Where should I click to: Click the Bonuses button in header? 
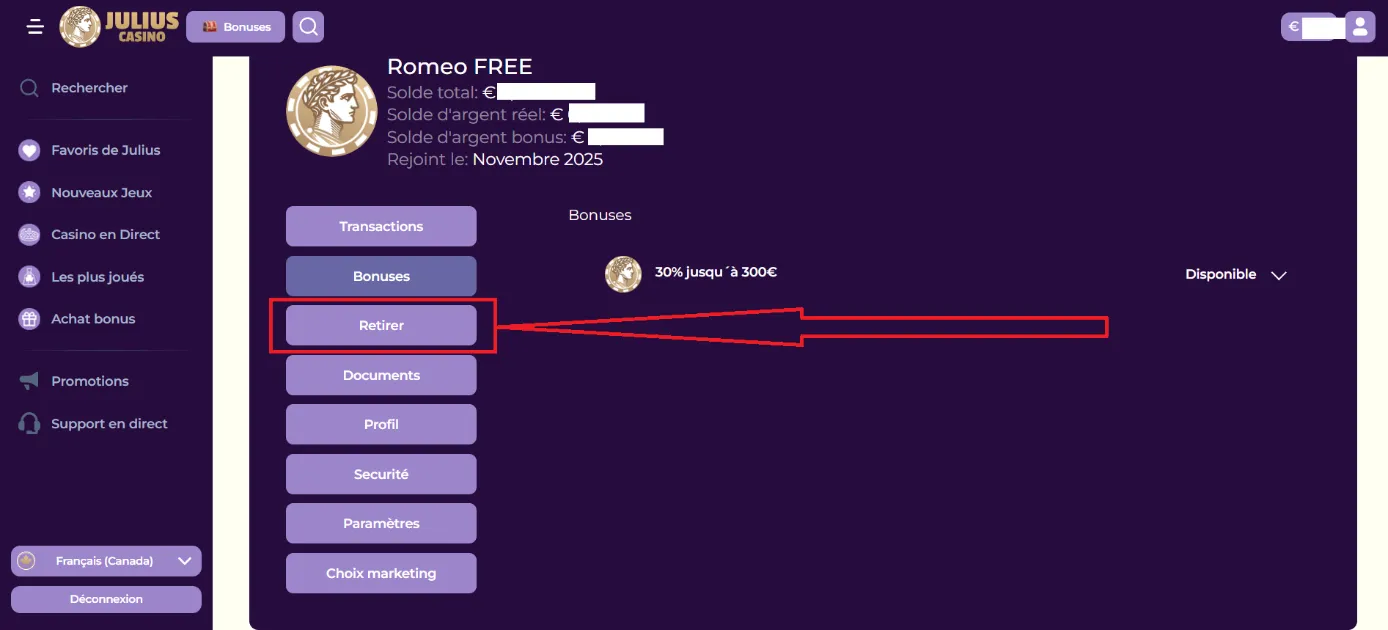pos(236,27)
